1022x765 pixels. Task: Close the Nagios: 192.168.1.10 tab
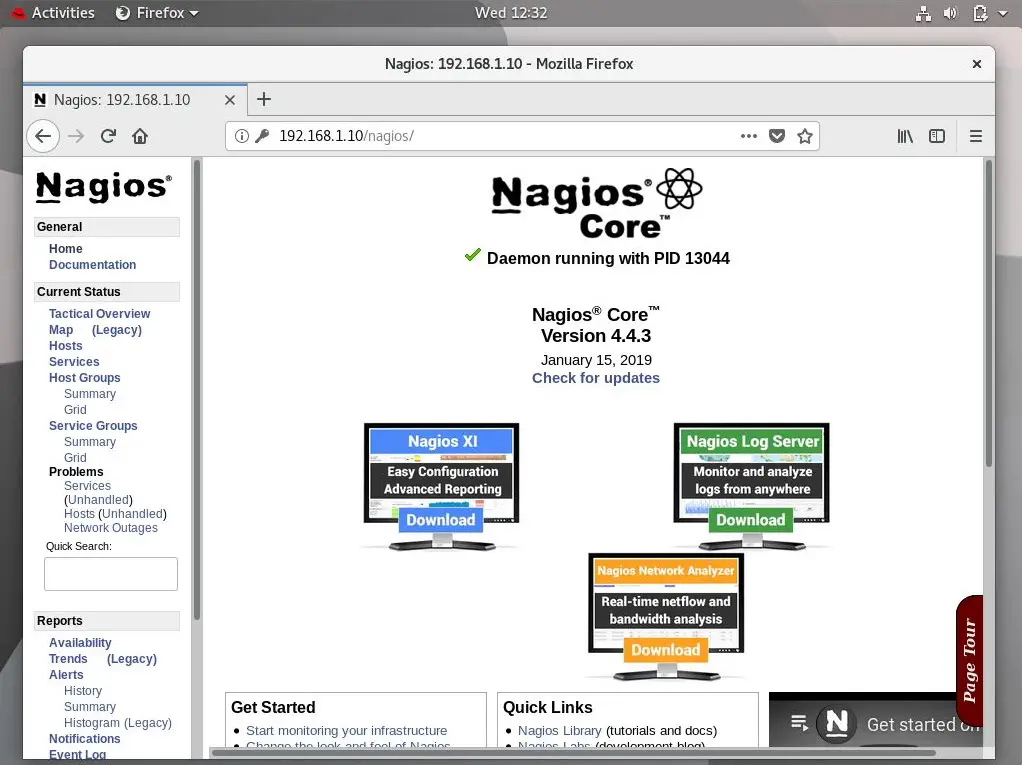tap(229, 100)
